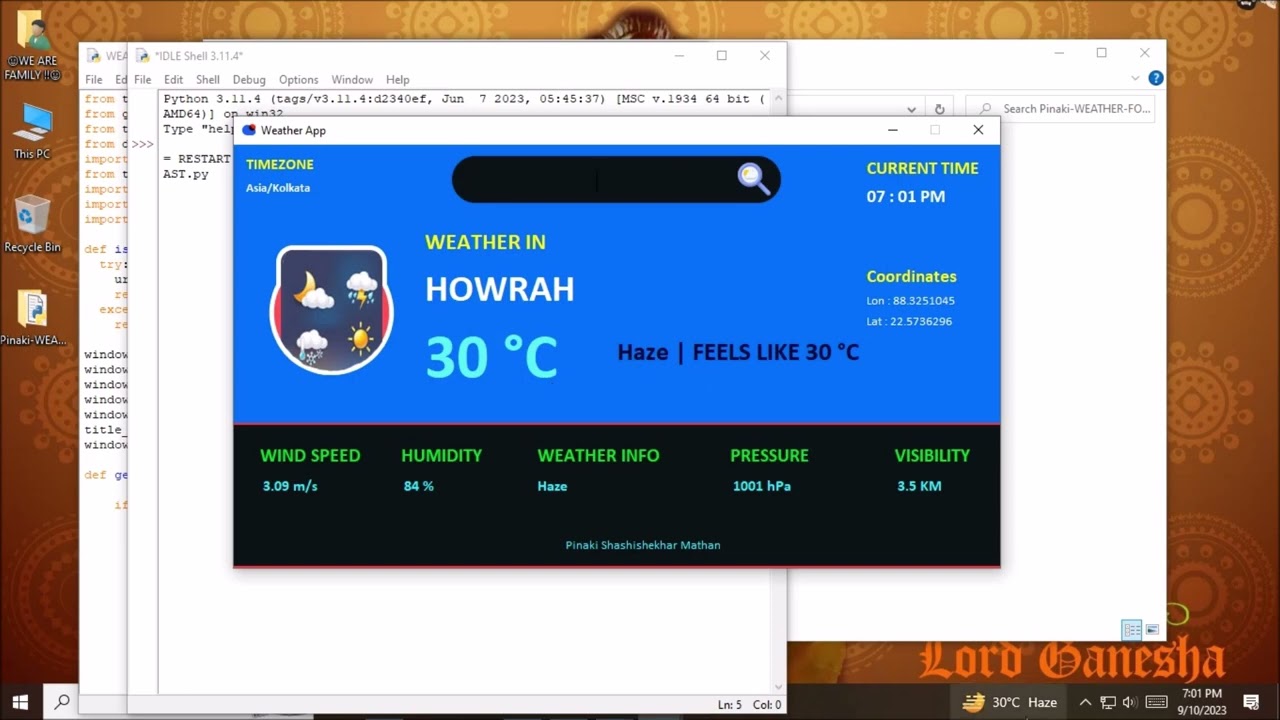Click the Haze | FEELS LIKE 30 °C text
The width and height of the screenshot is (1280, 720).
coord(738,352)
